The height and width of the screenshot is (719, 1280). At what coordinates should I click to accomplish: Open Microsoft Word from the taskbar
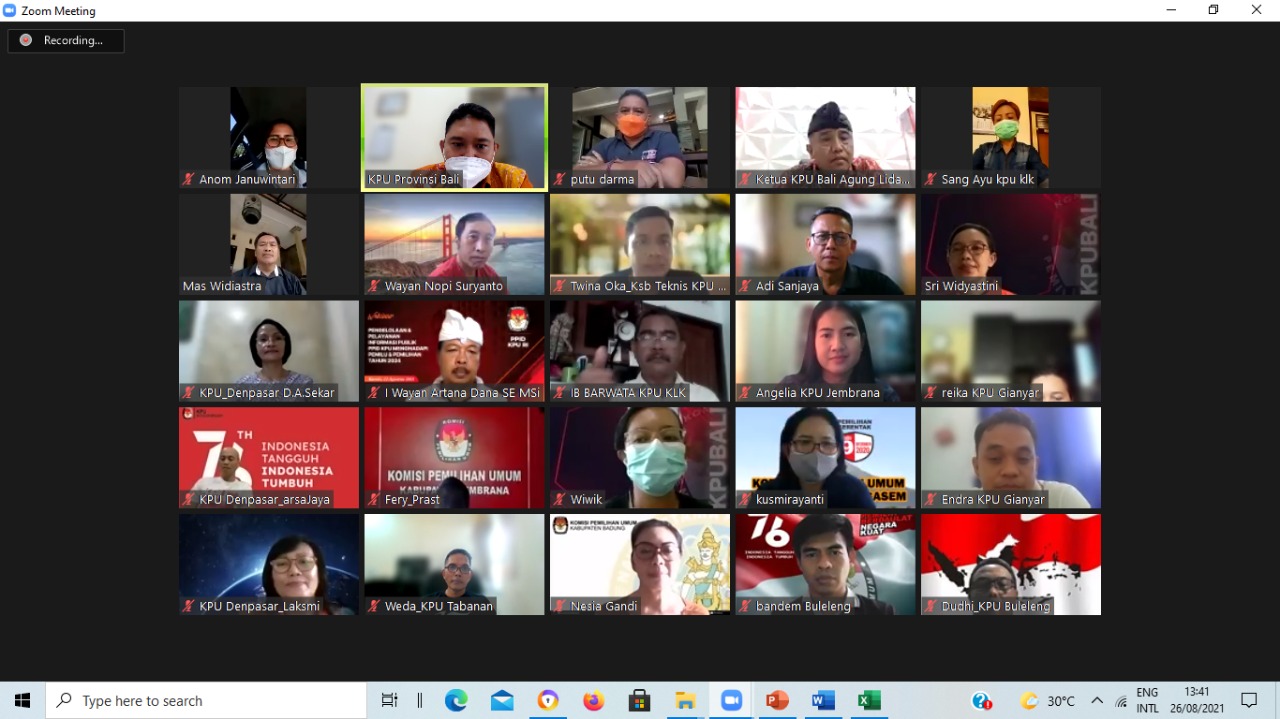coord(823,701)
